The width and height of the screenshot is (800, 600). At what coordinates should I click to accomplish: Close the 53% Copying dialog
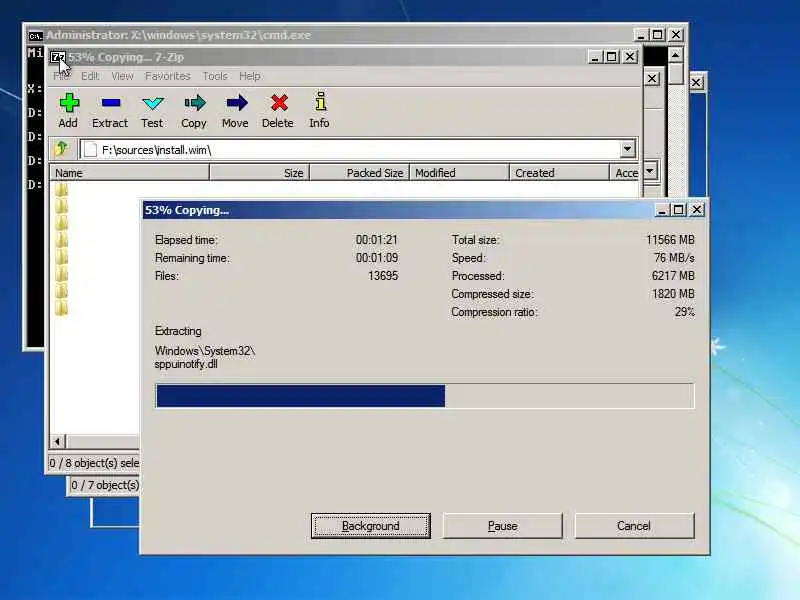tap(696, 210)
